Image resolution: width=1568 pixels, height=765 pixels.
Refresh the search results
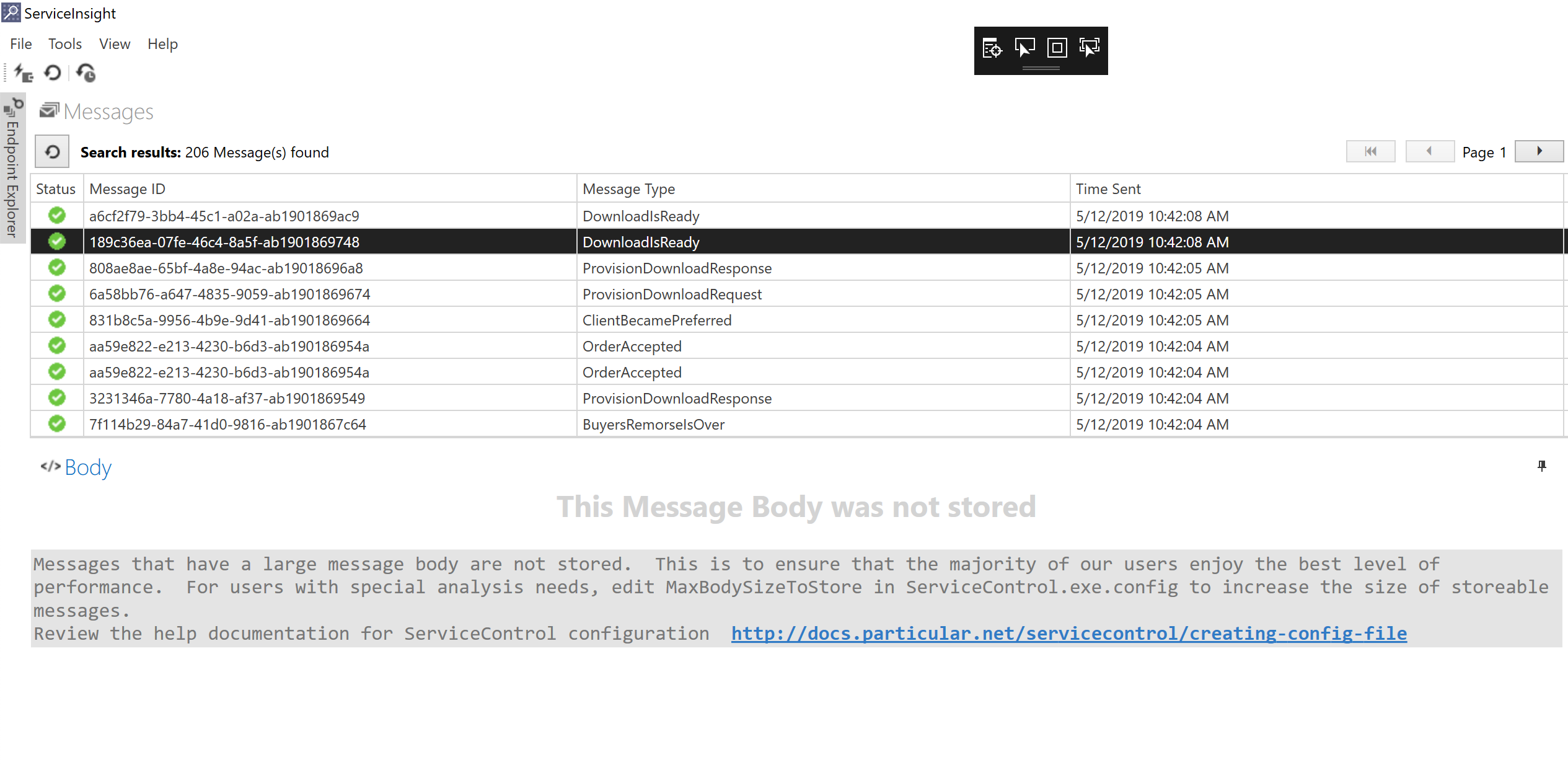click(x=51, y=151)
